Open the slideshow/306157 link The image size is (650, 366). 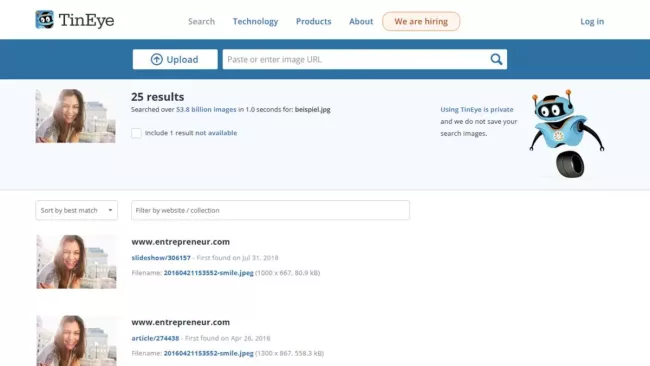pyautogui.click(x=161, y=258)
